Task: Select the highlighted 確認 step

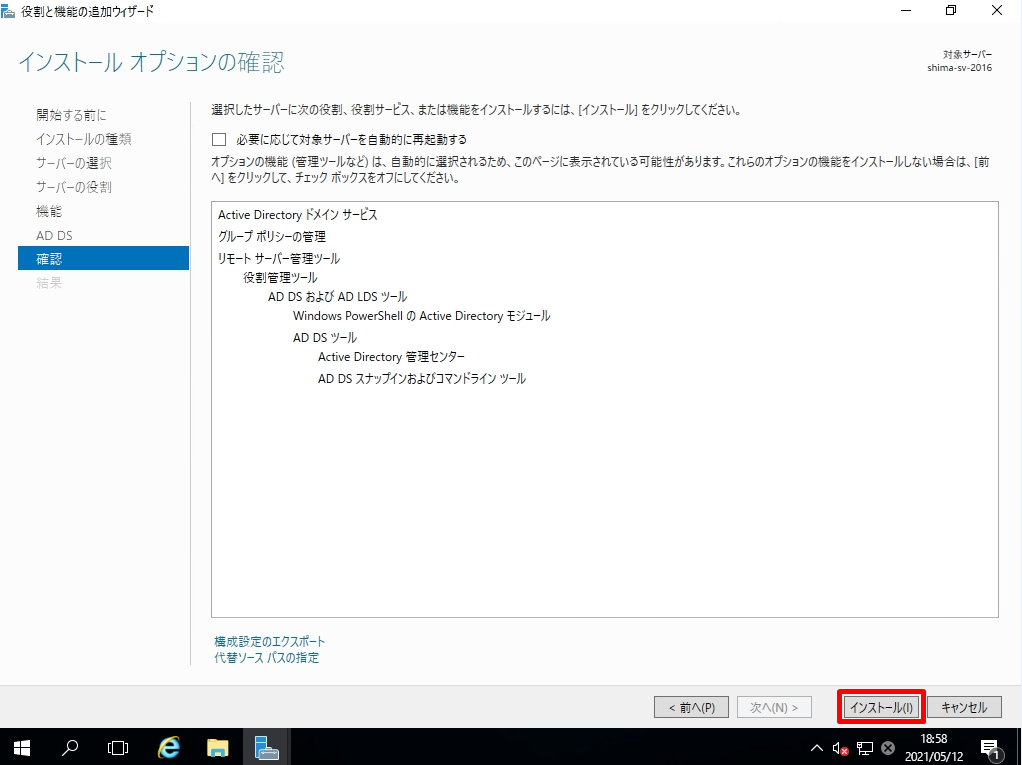Action: [104, 258]
